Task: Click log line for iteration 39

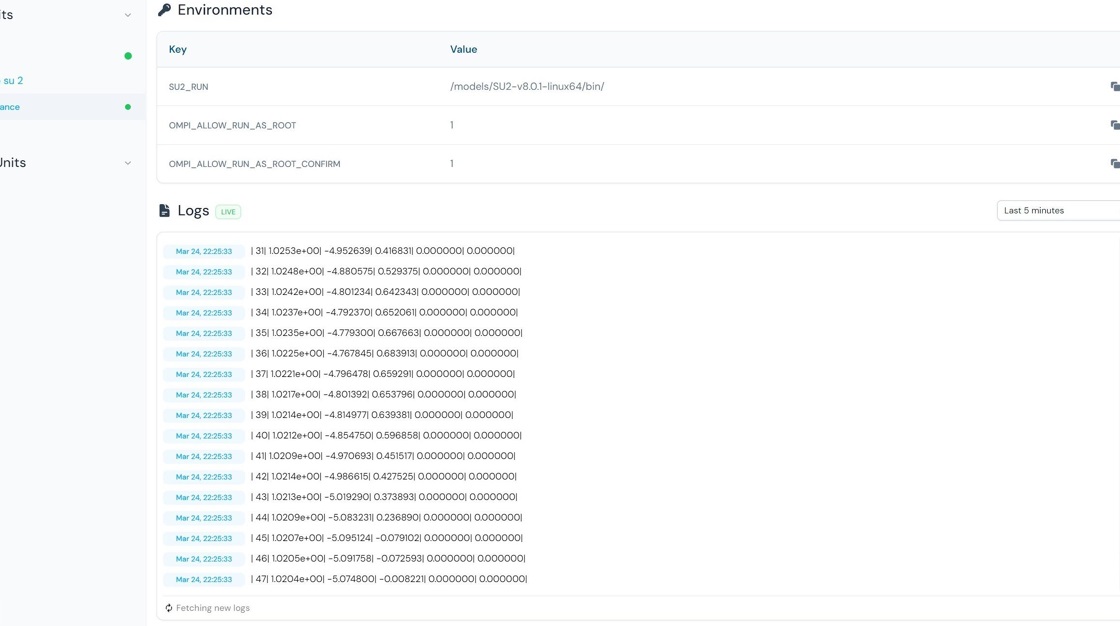Action: [x=382, y=414]
